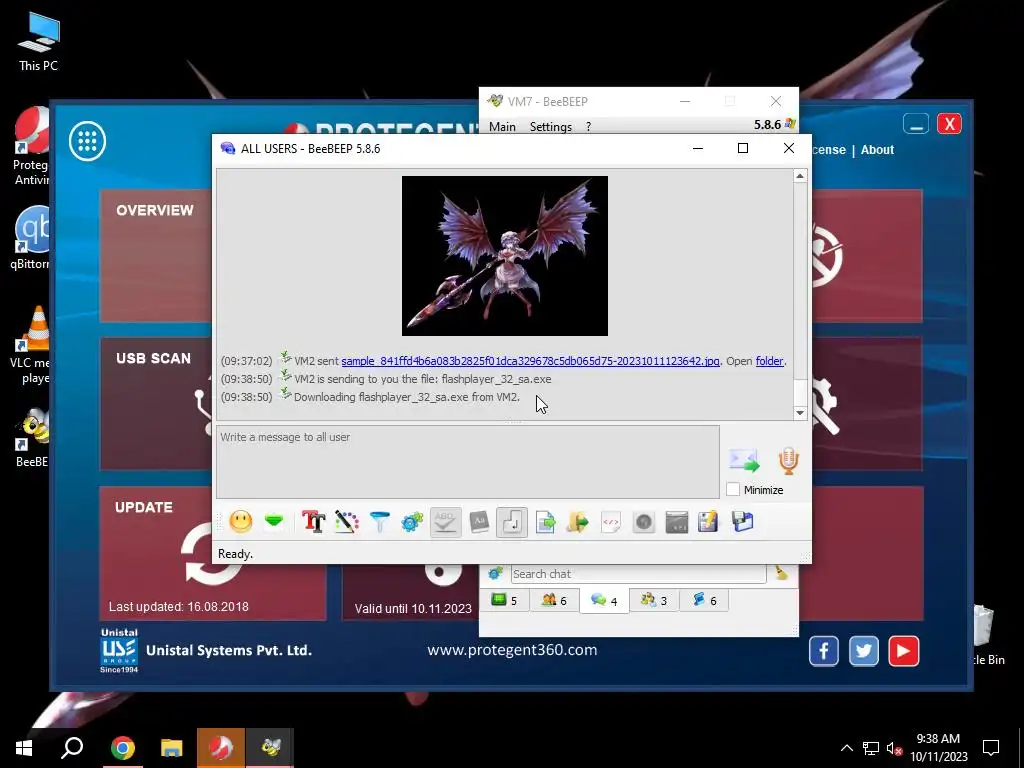Switch to the groups tab showing 3
This screenshot has height=768, width=1024.
point(654,600)
